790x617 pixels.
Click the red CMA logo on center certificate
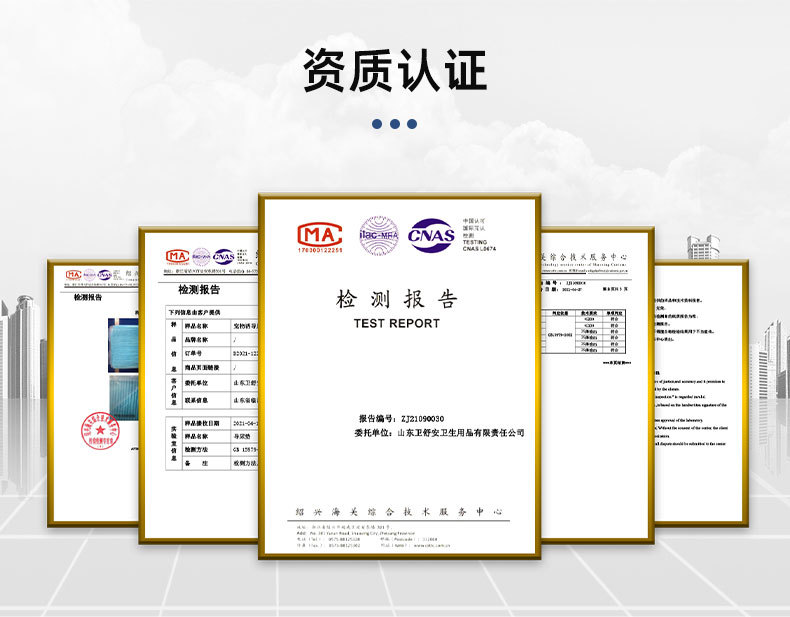click(x=319, y=237)
